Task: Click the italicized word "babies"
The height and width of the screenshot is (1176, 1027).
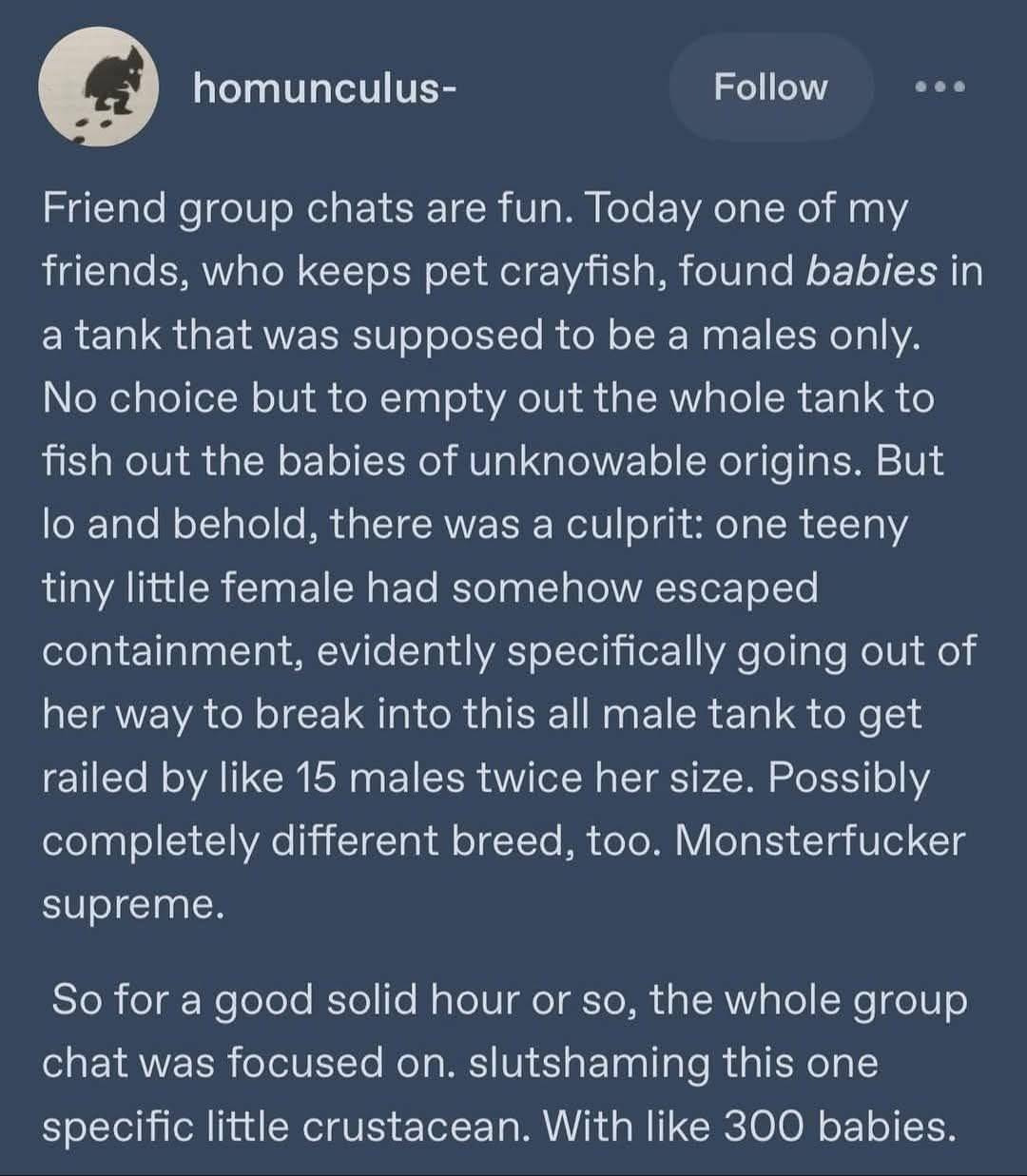Action: click(x=871, y=272)
